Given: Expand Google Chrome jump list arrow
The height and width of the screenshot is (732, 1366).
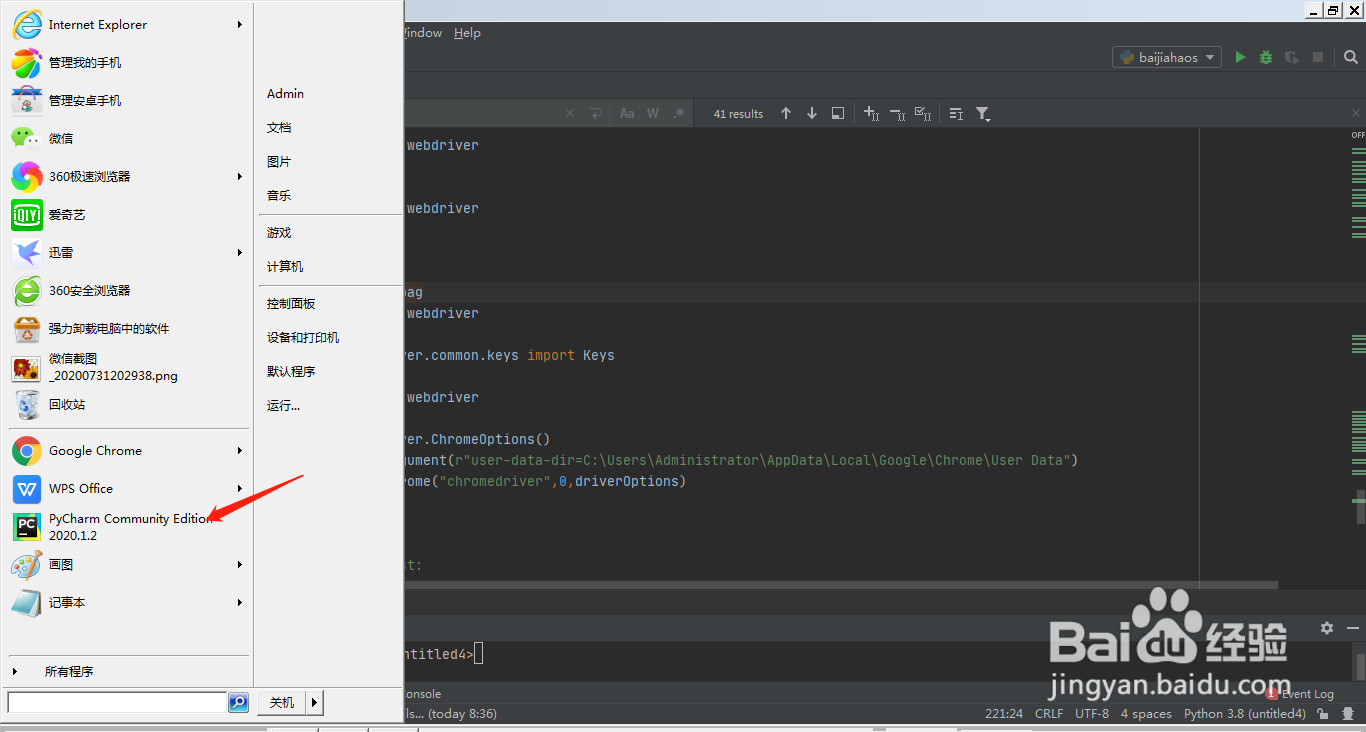Looking at the screenshot, I should click(240, 450).
